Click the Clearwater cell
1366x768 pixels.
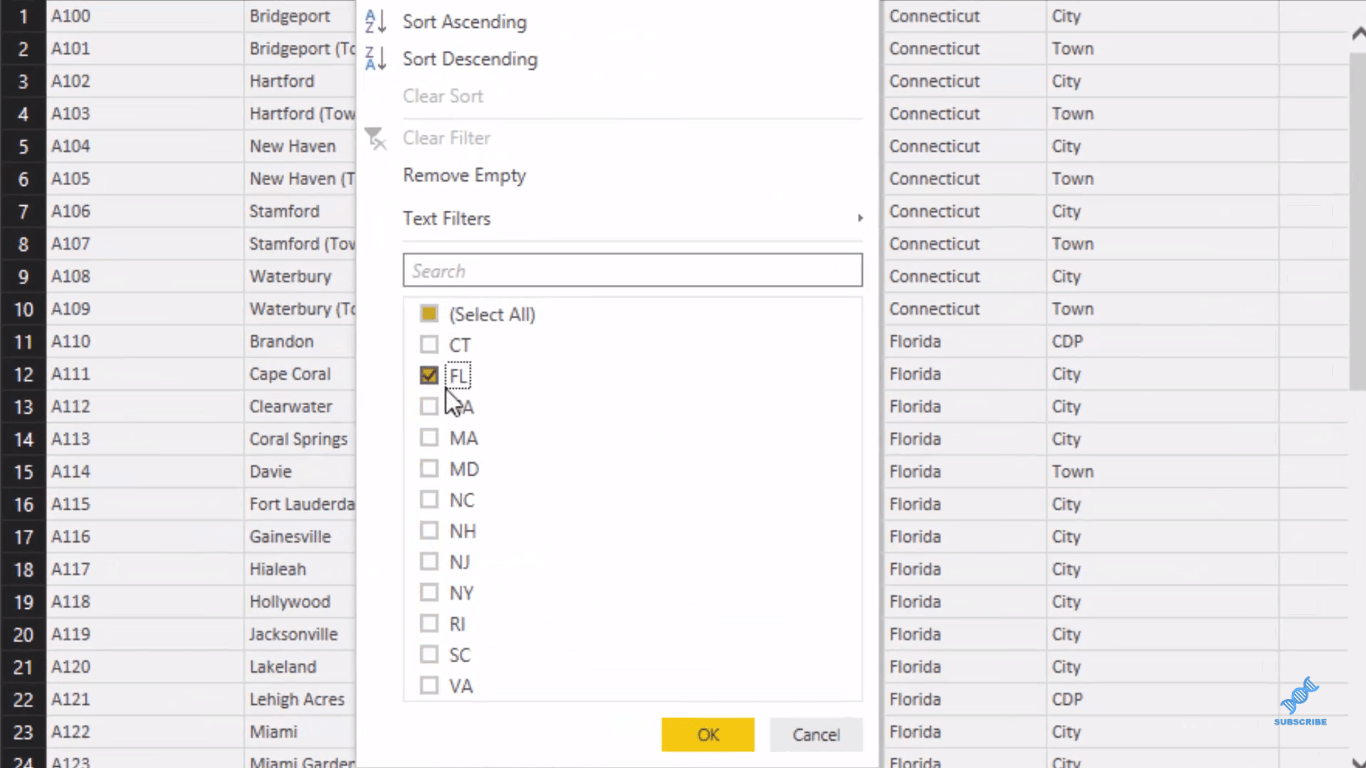pos(301,407)
